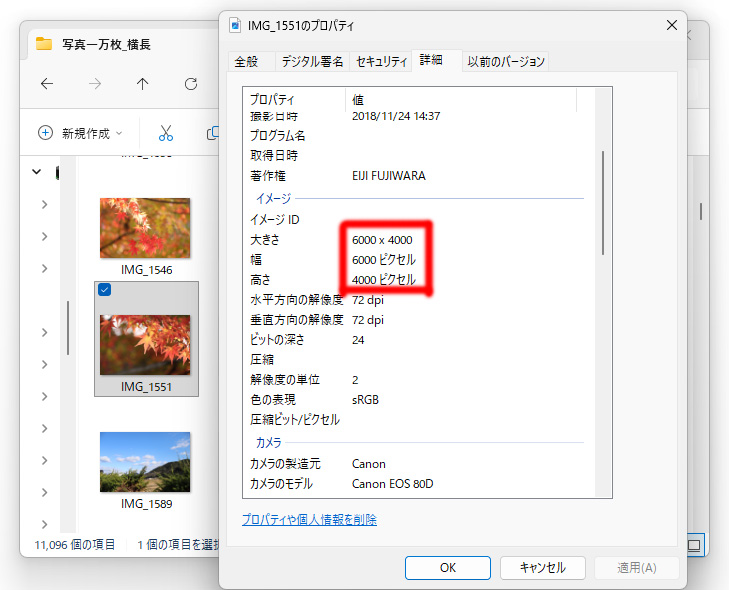Click the Cut scissors icon
The image size is (729, 590).
(166, 133)
